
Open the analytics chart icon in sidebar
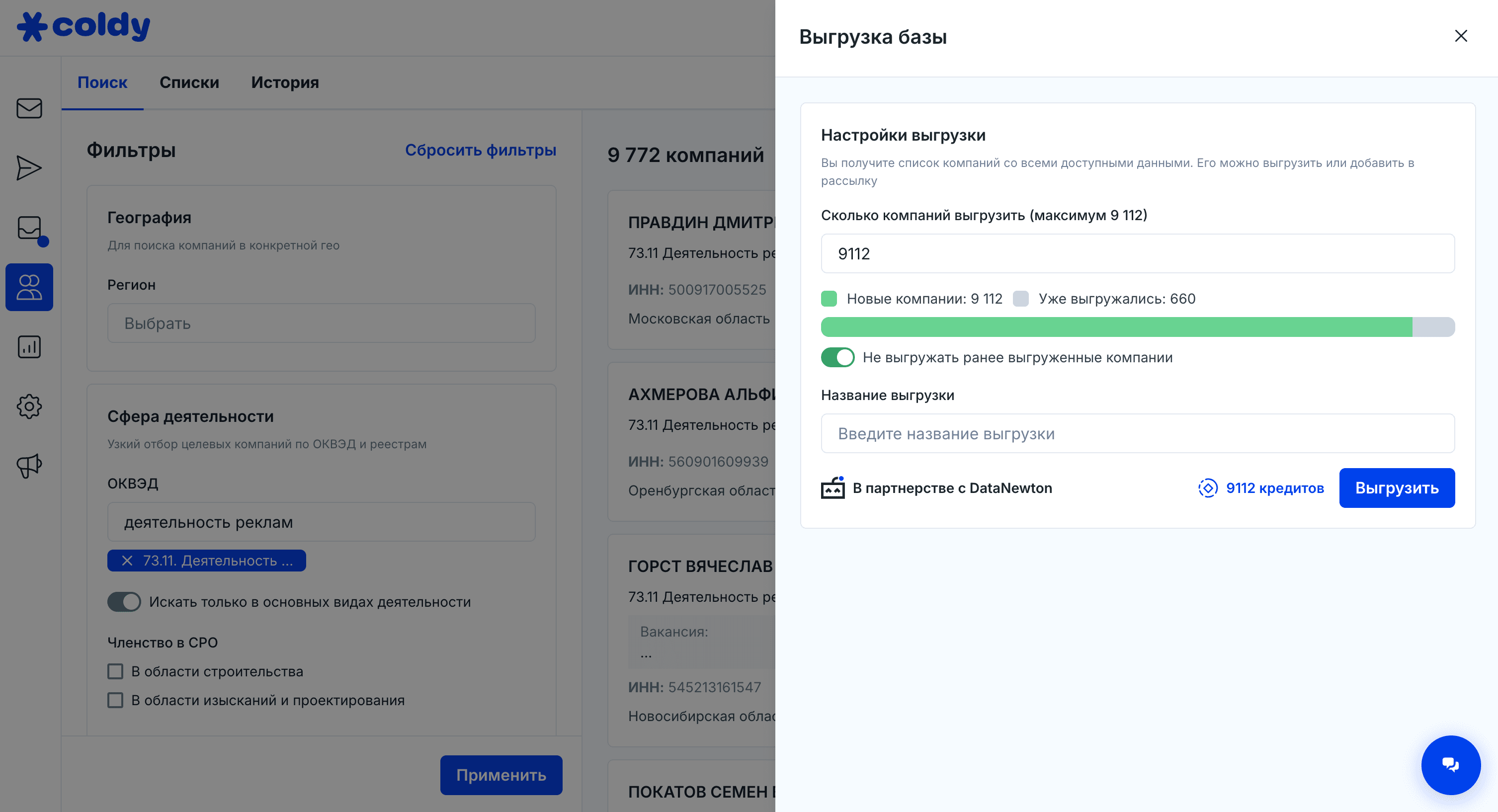click(29, 347)
